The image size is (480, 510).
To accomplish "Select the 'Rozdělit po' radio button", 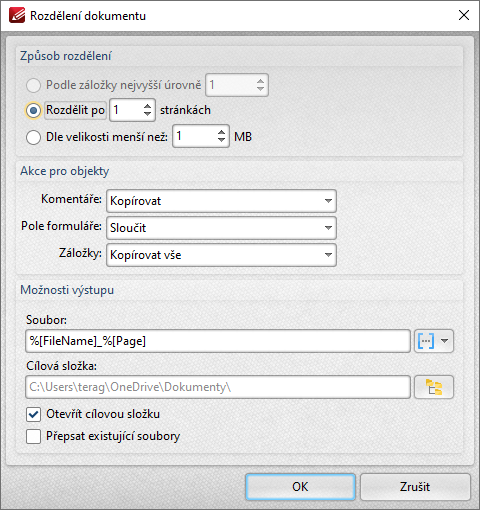I will [x=33, y=110].
